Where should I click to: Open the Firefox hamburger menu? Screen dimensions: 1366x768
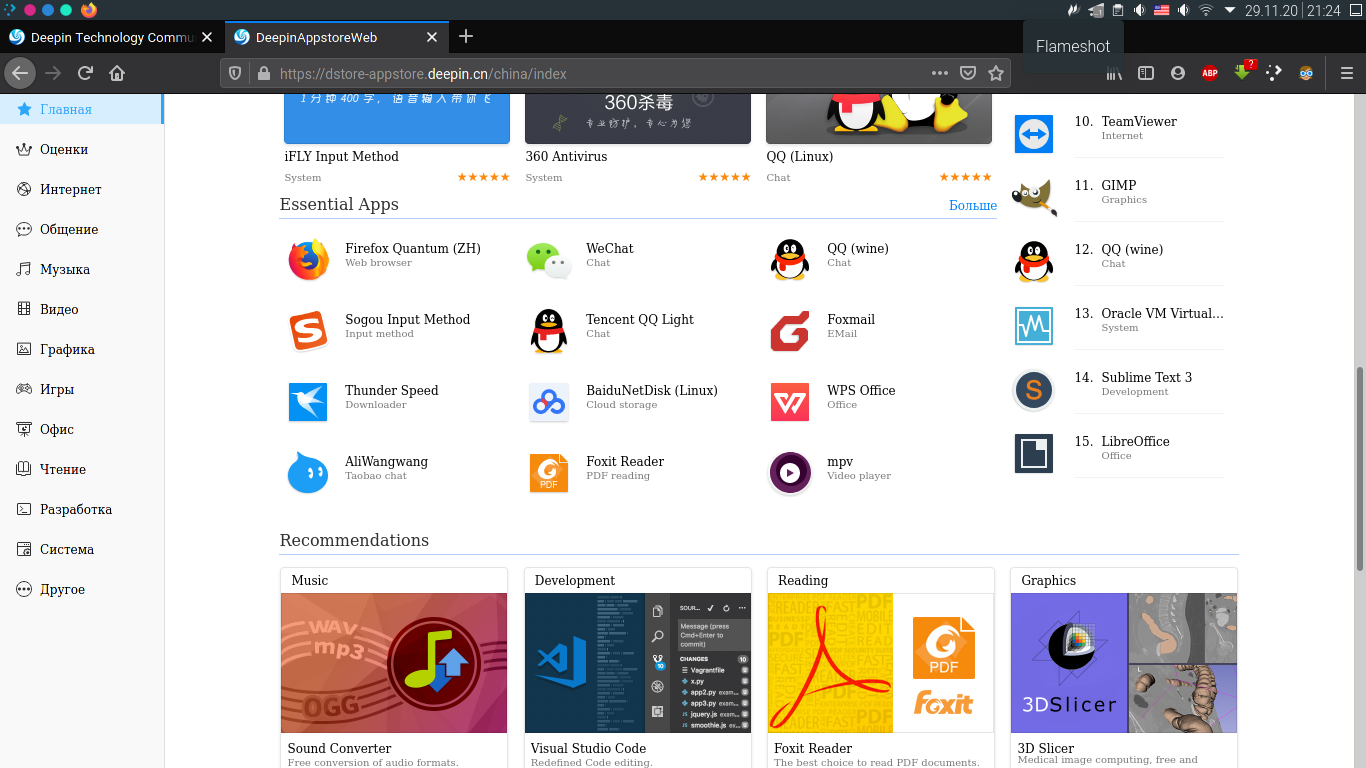(1347, 73)
